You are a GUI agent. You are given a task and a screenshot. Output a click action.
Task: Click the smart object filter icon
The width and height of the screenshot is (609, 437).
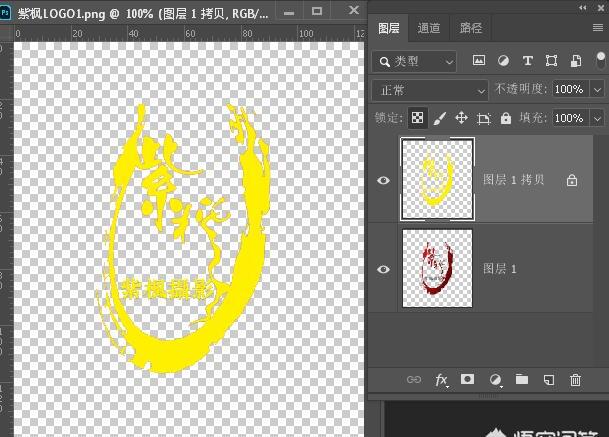[575, 61]
